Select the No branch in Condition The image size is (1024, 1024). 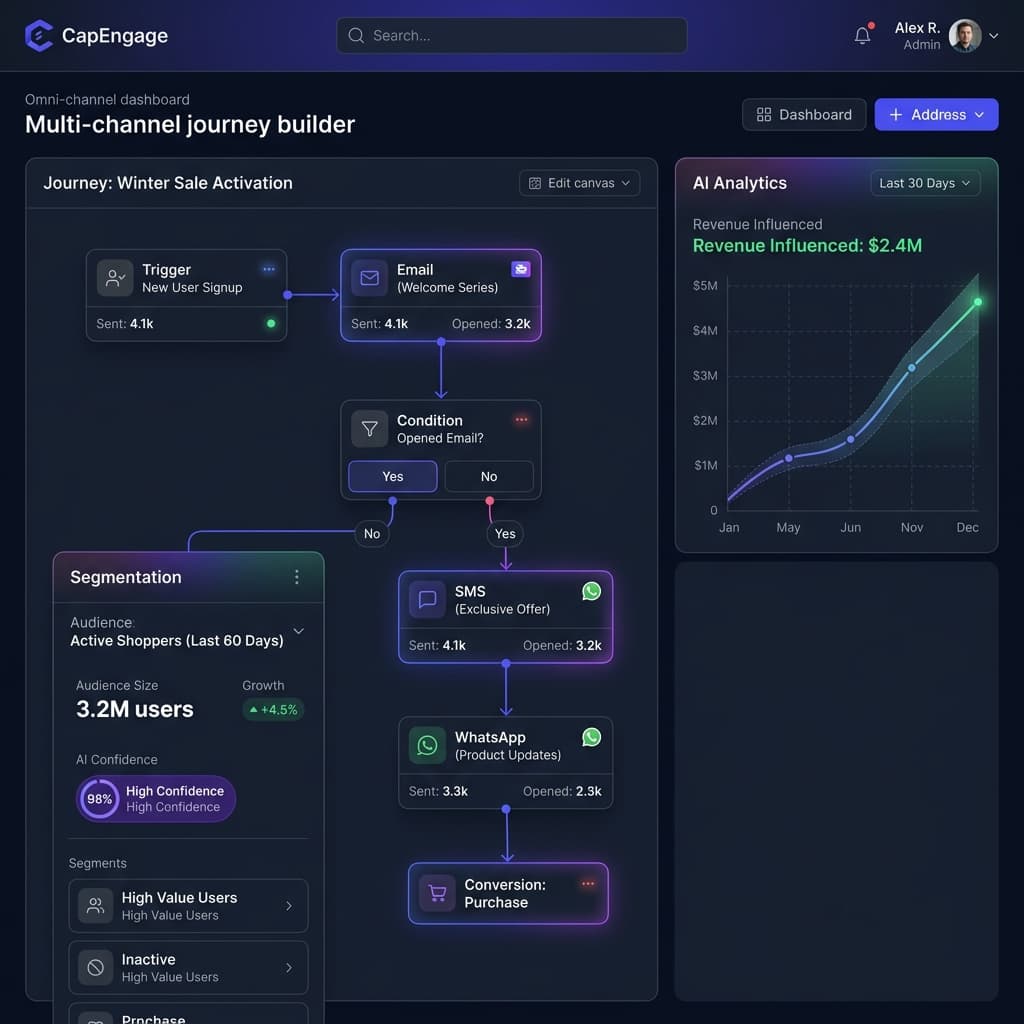489,477
